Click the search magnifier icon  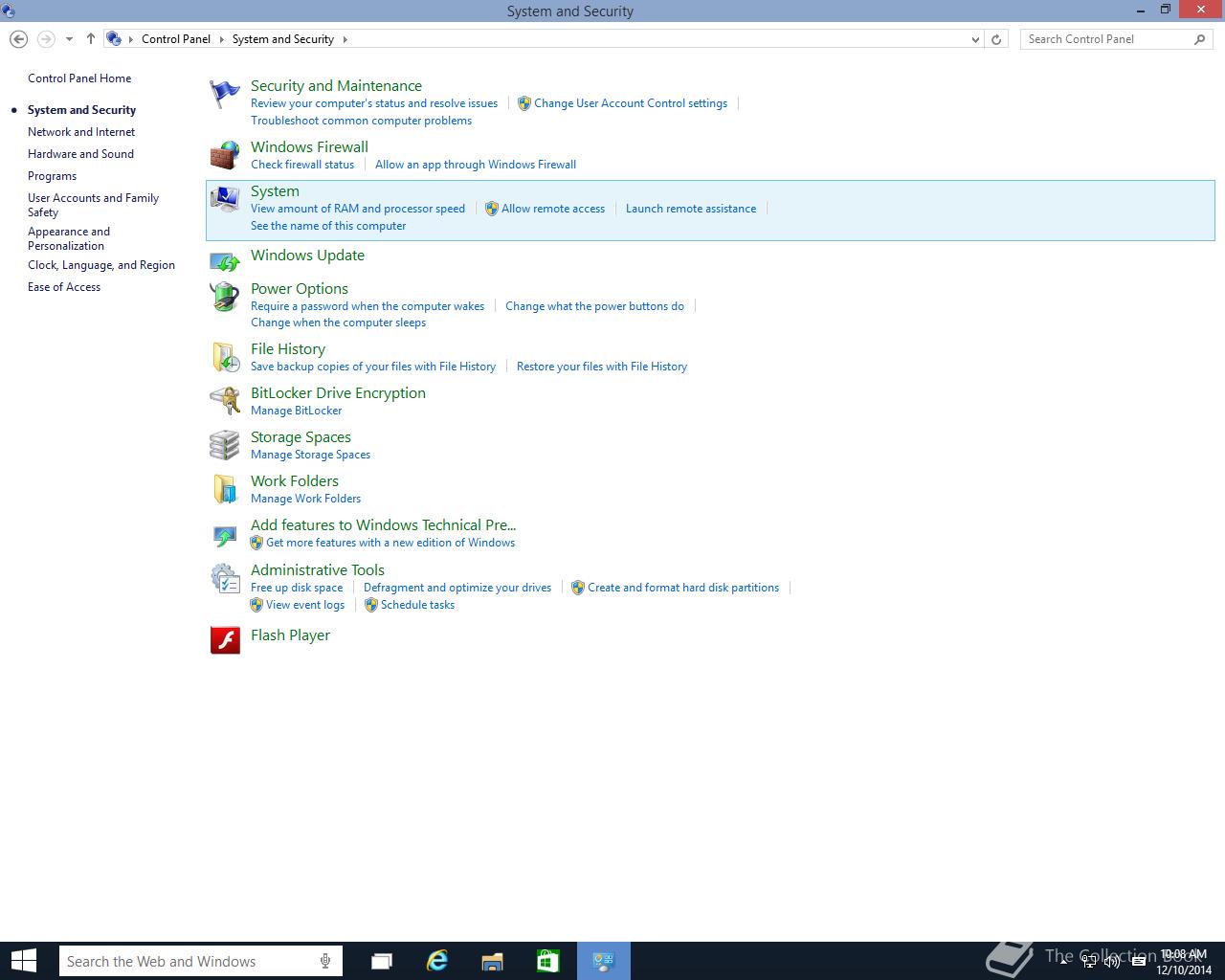pos(1200,39)
